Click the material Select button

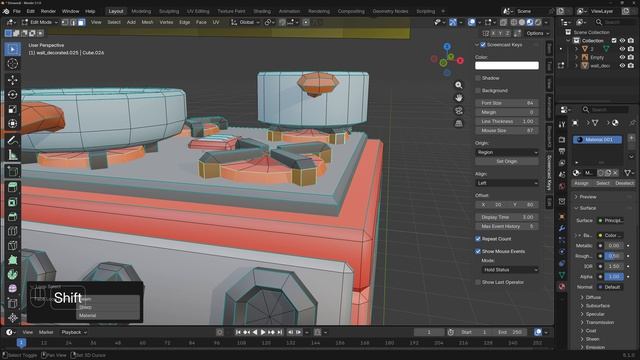[602, 183]
